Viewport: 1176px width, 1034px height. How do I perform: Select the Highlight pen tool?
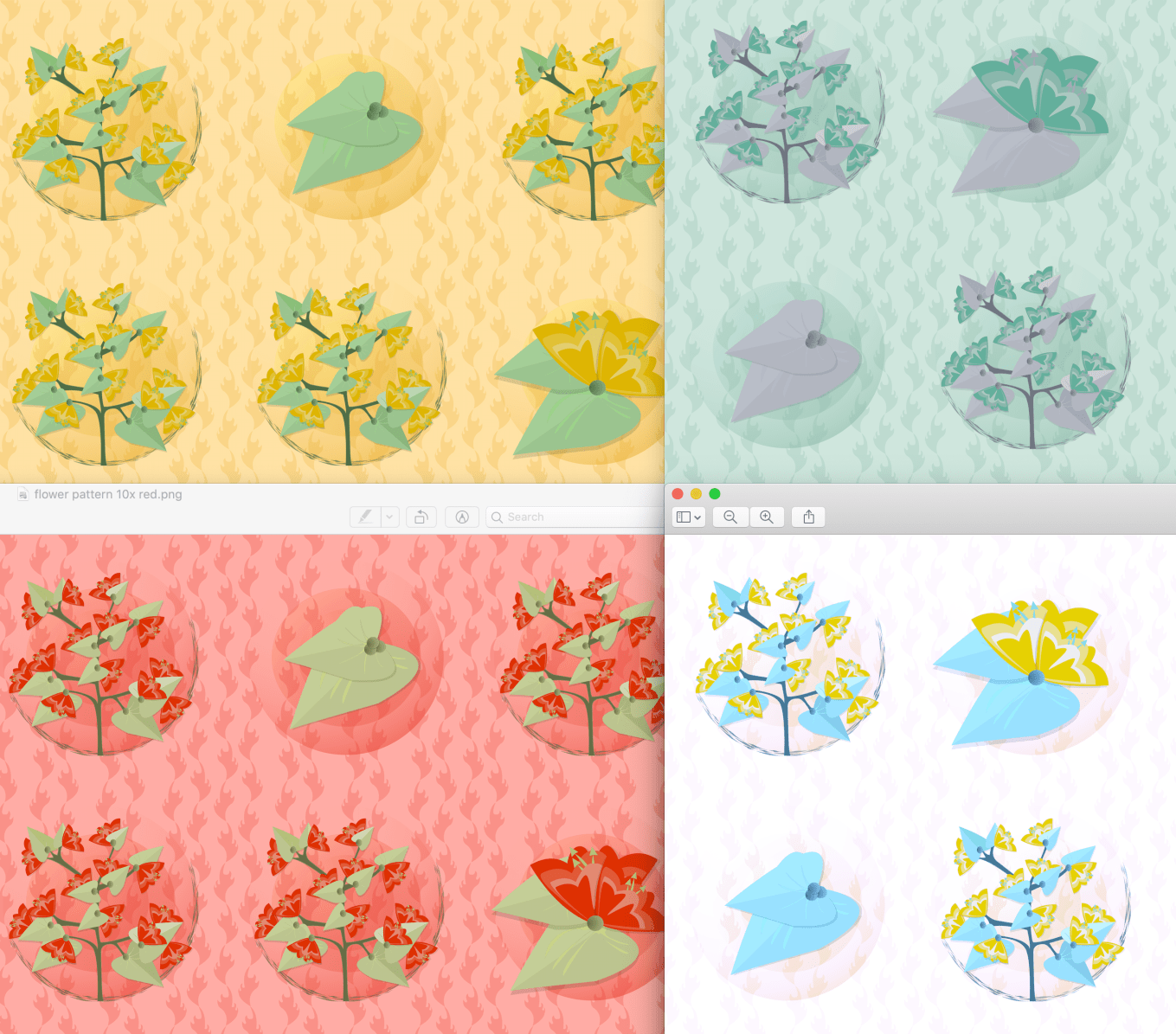(x=365, y=517)
